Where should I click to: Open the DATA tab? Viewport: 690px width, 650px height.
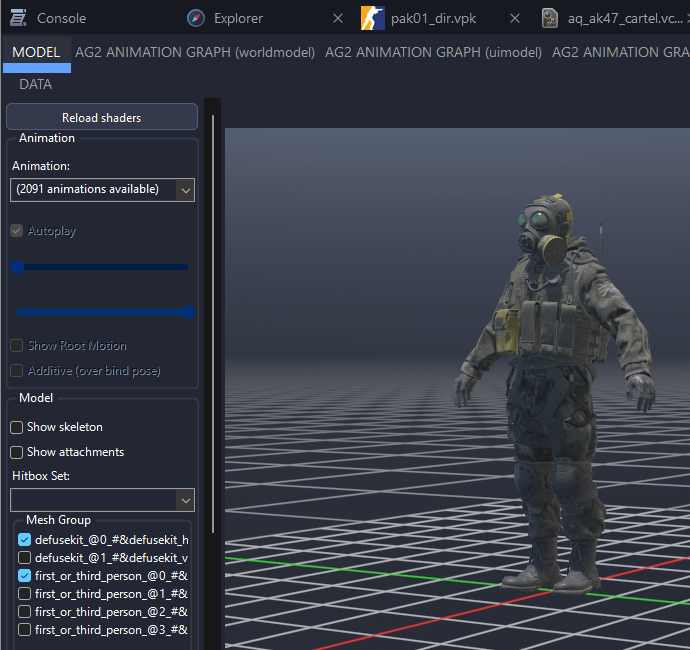[x=36, y=84]
